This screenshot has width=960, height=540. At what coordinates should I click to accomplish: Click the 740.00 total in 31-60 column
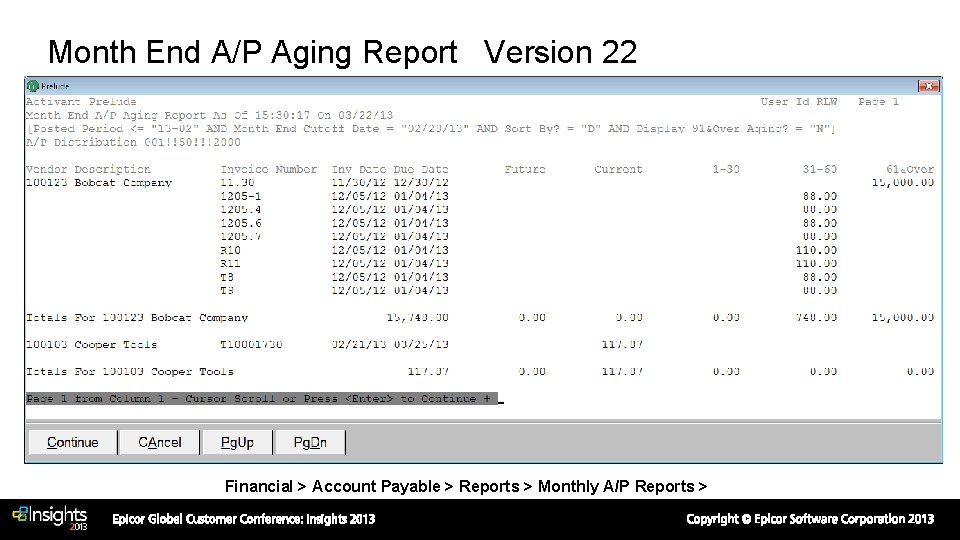pos(816,317)
